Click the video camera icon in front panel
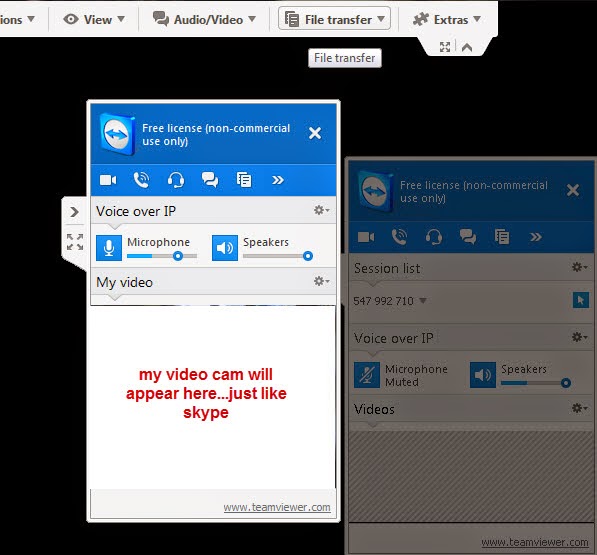Image resolution: width=597 pixels, height=555 pixels. pyautogui.click(x=108, y=180)
